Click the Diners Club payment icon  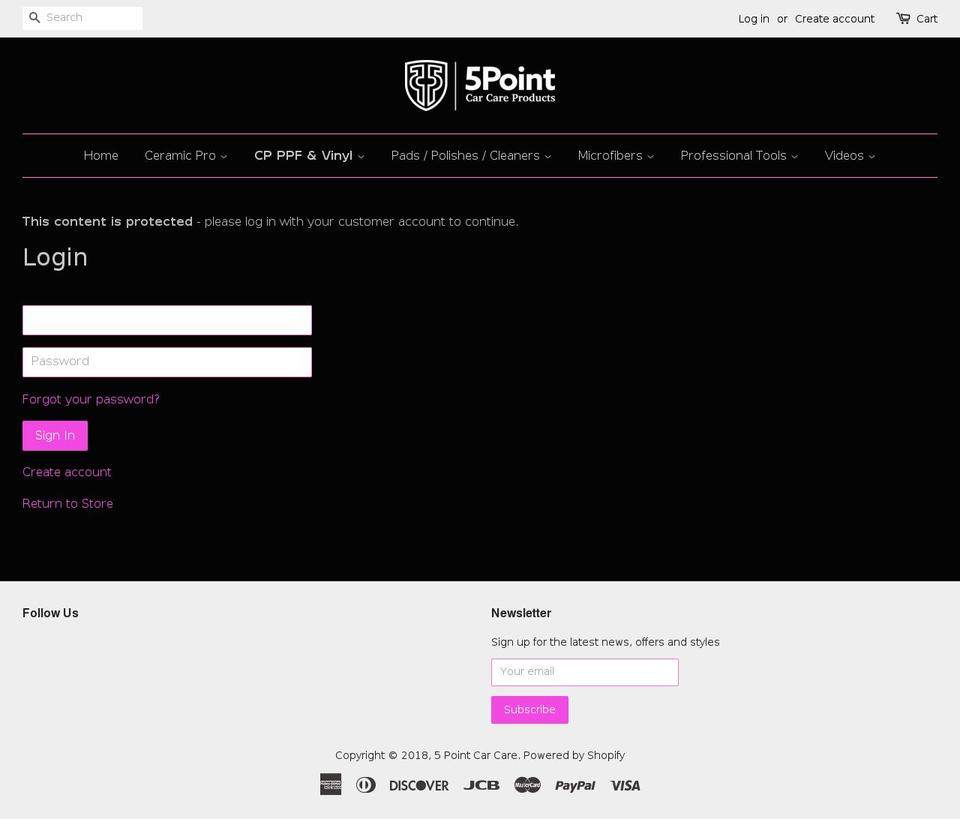pos(366,785)
